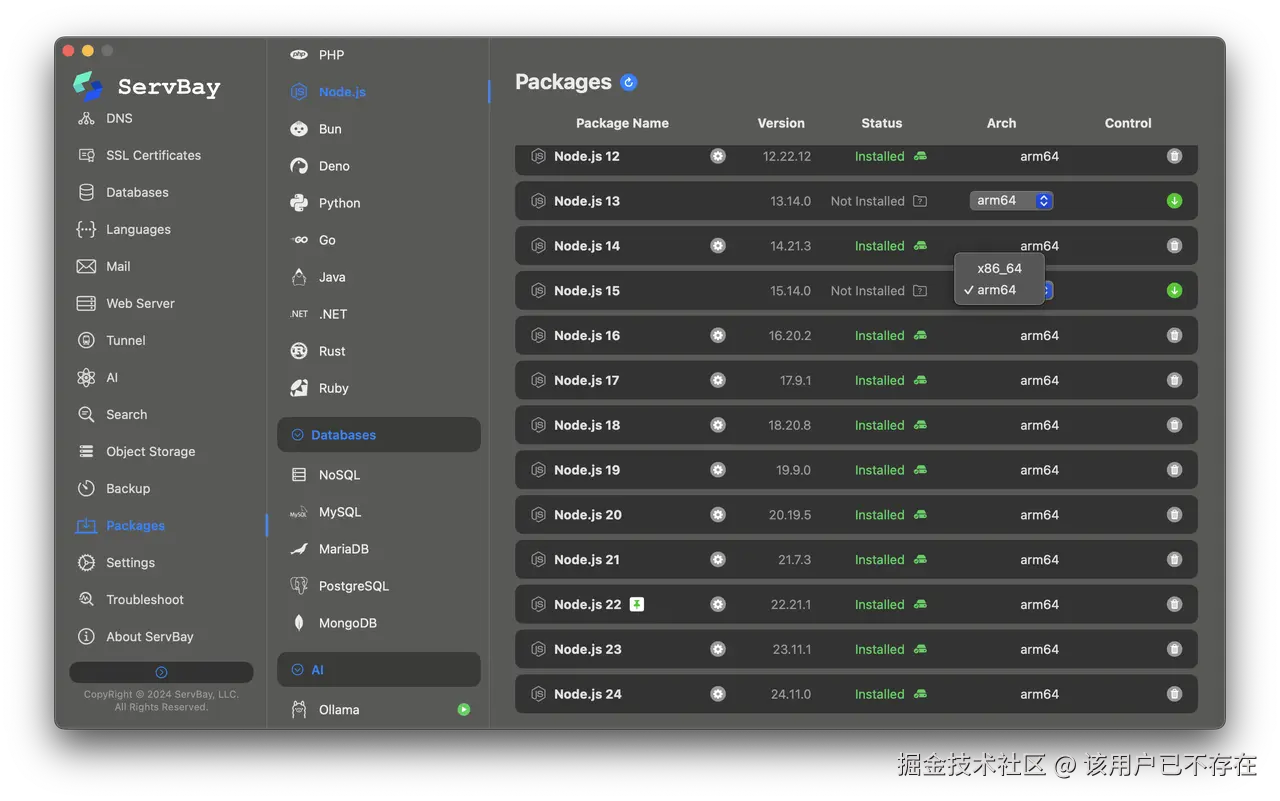Open settings gear for Node.js 16

[x=718, y=336]
